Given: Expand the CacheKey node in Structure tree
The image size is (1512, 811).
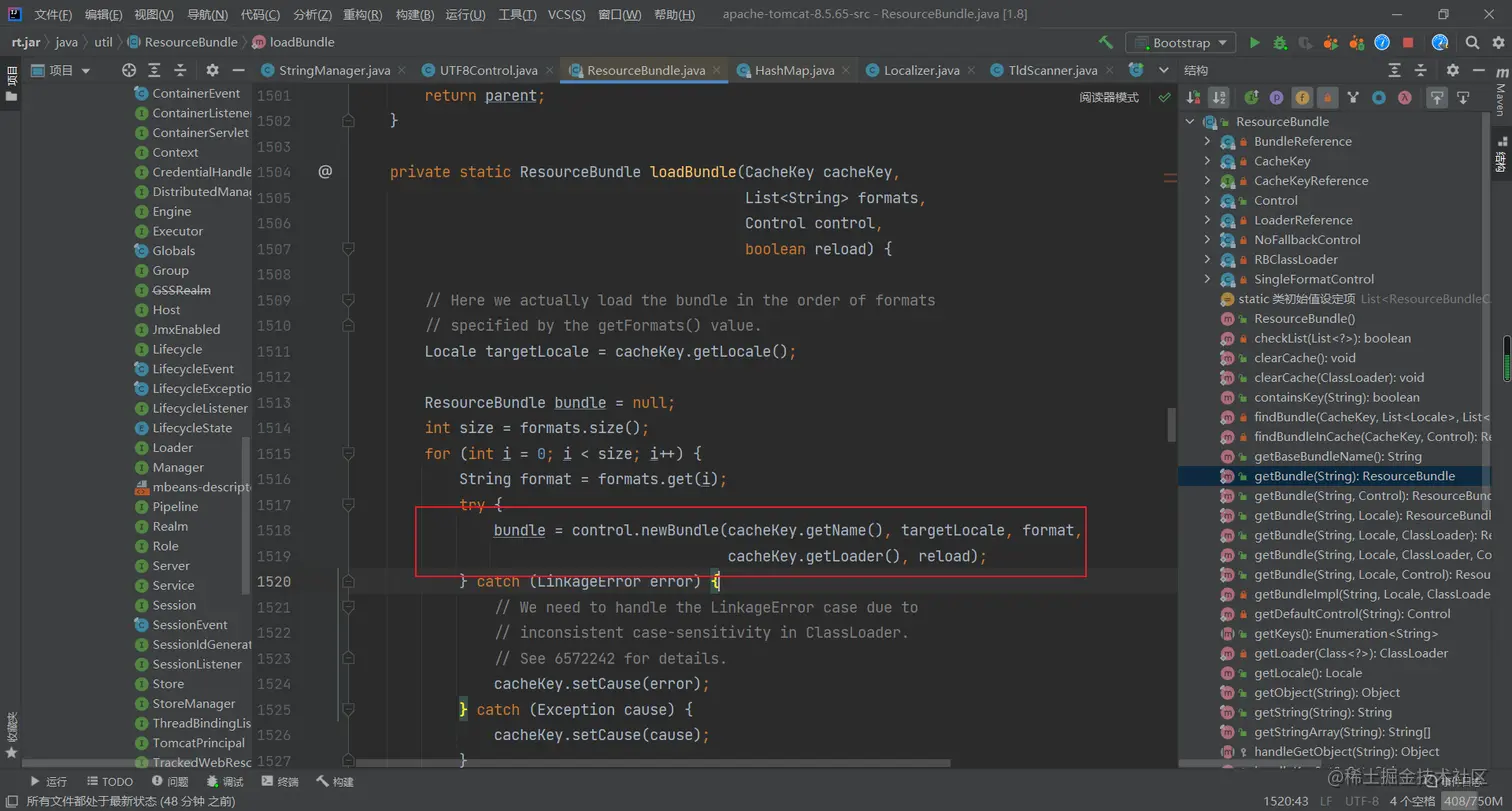Looking at the screenshot, I should [1207, 161].
